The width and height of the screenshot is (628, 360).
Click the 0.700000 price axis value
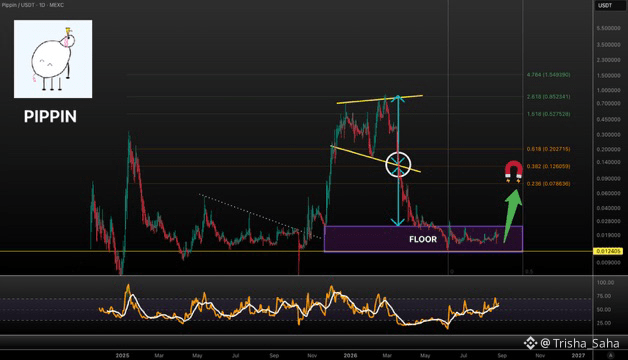[x=608, y=103]
